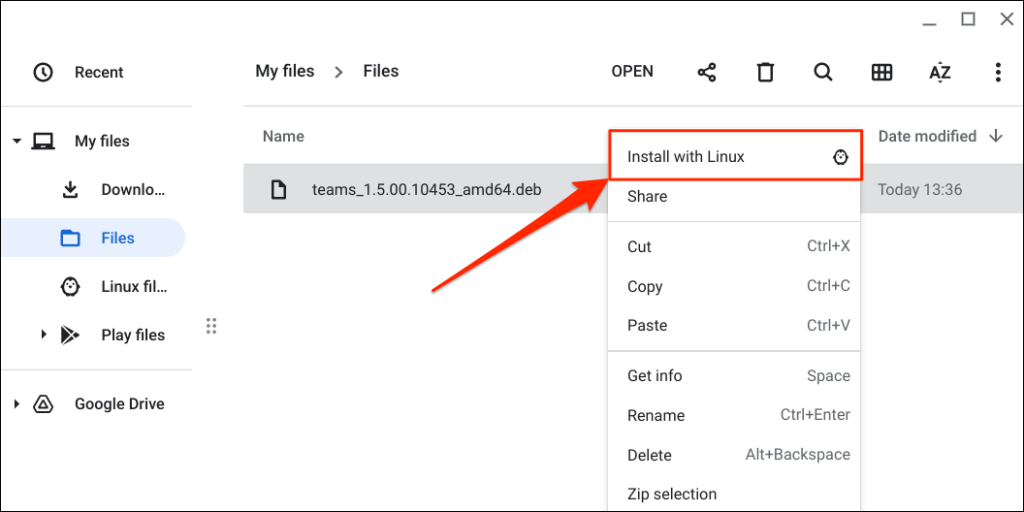The height and width of the screenshot is (512, 1024).
Task: Choose Rename in context menu
Action: (656, 415)
